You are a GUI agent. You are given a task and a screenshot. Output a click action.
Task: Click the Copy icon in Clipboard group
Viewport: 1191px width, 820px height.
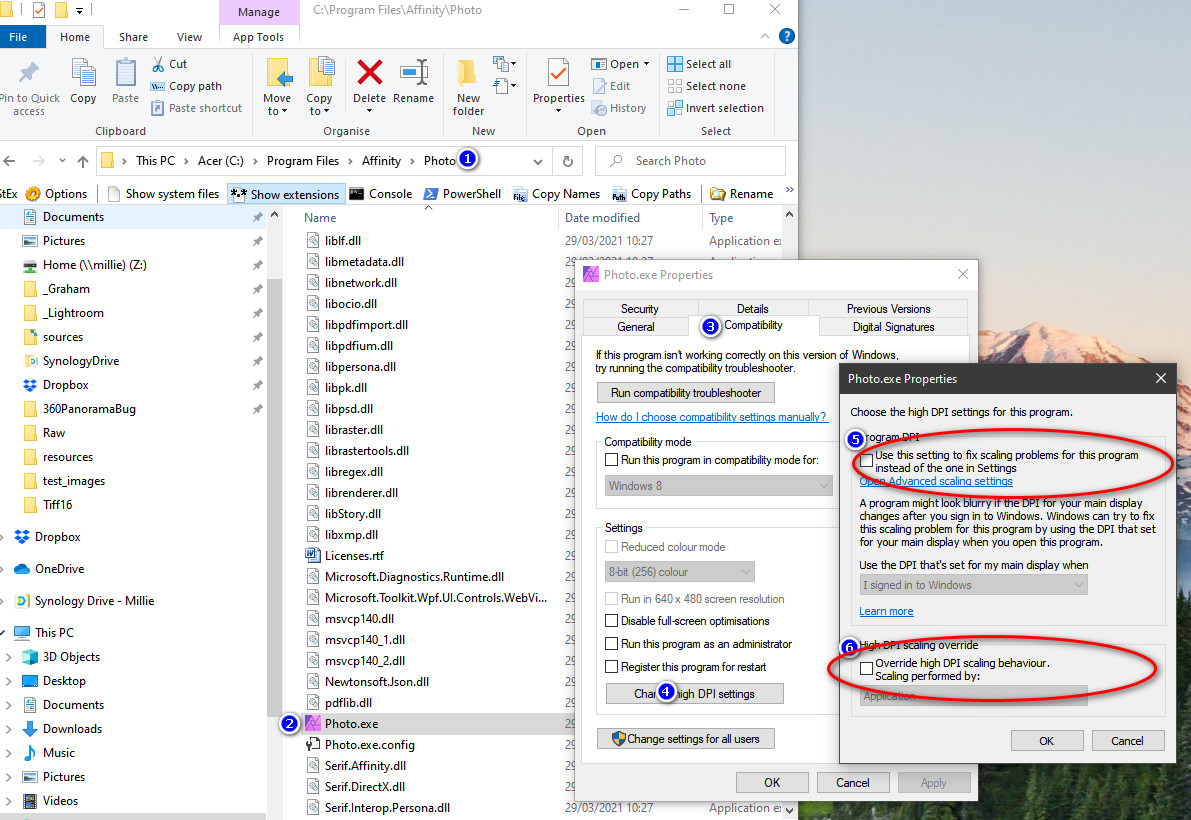point(83,73)
